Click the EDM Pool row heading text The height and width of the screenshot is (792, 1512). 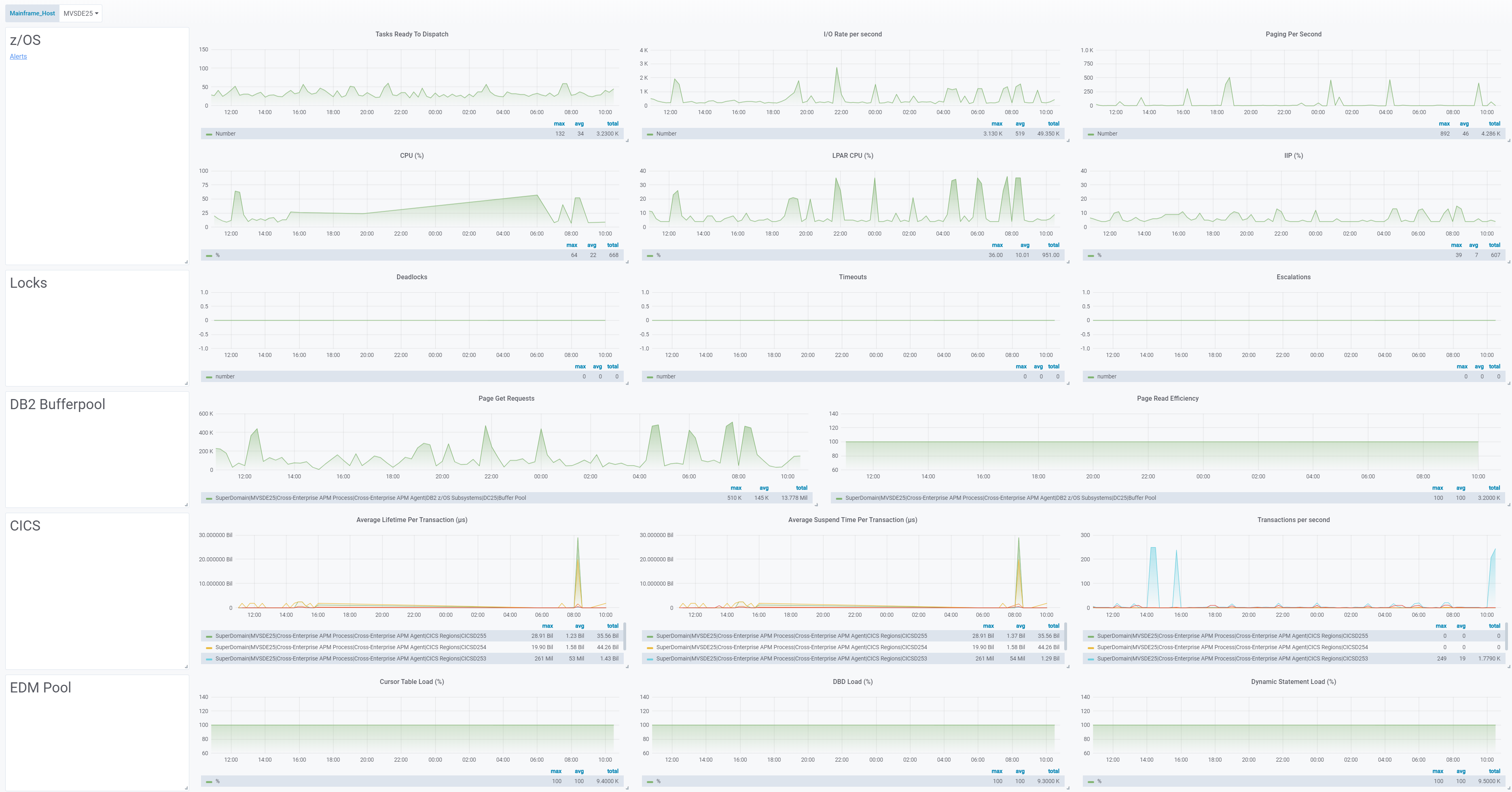(x=40, y=688)
